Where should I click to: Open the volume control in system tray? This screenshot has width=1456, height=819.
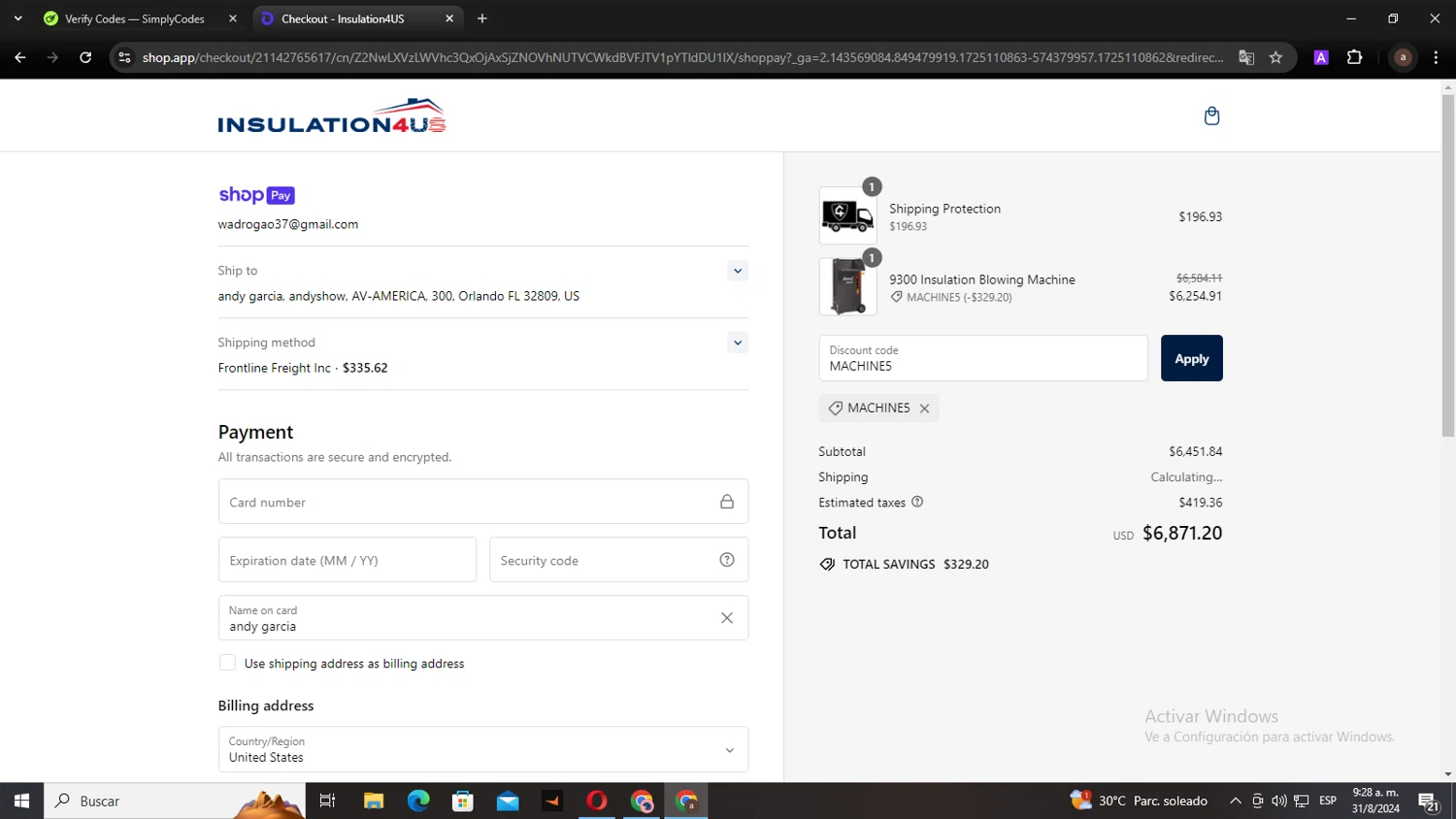click(x=1279, y=801)
